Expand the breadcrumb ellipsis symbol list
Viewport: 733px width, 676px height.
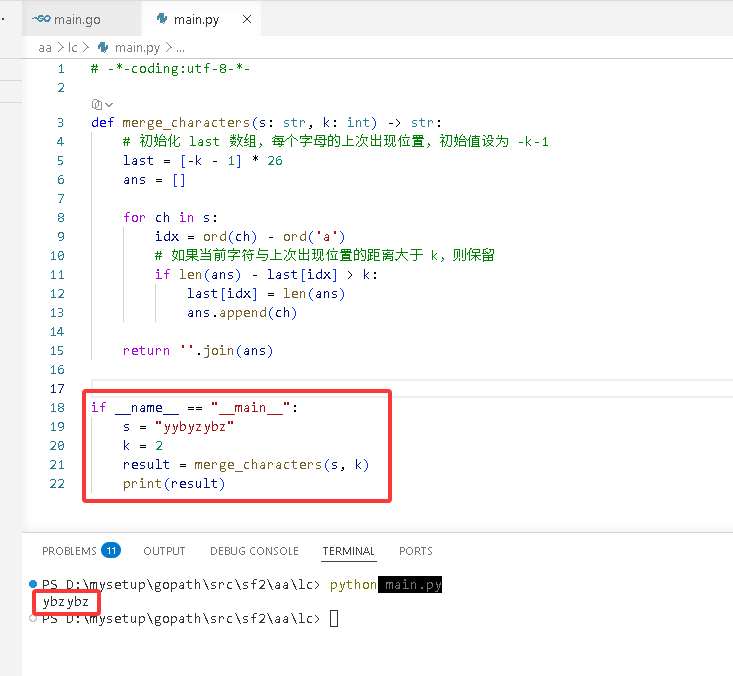[180, 48]
